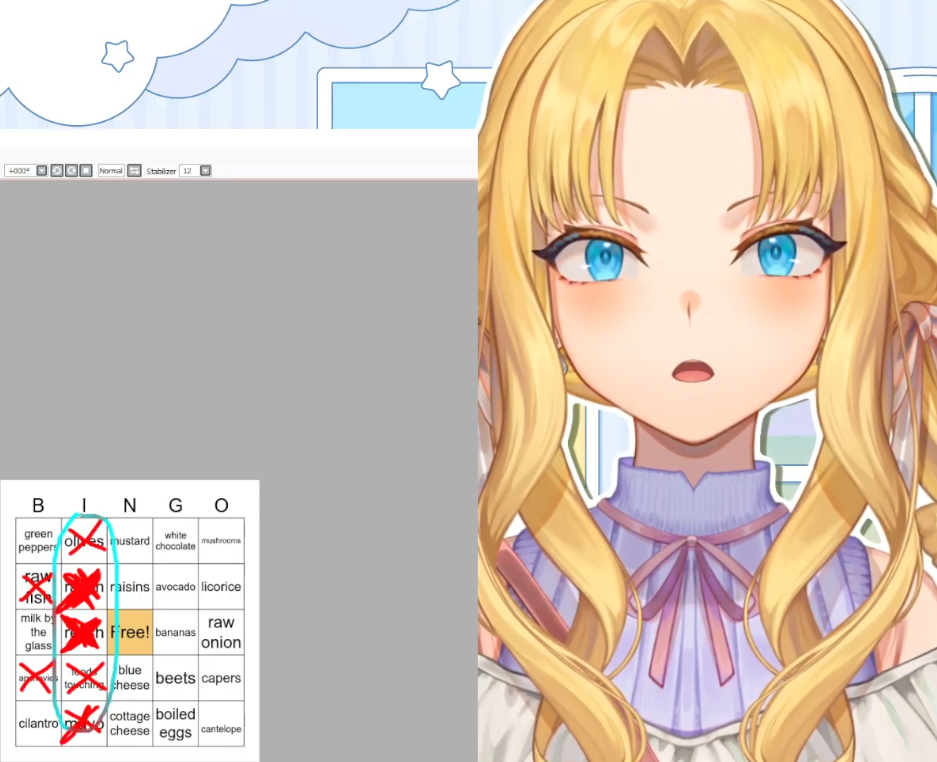
Task: Click the crossed-out "olives" bingo cell
Action: [84, 540]
